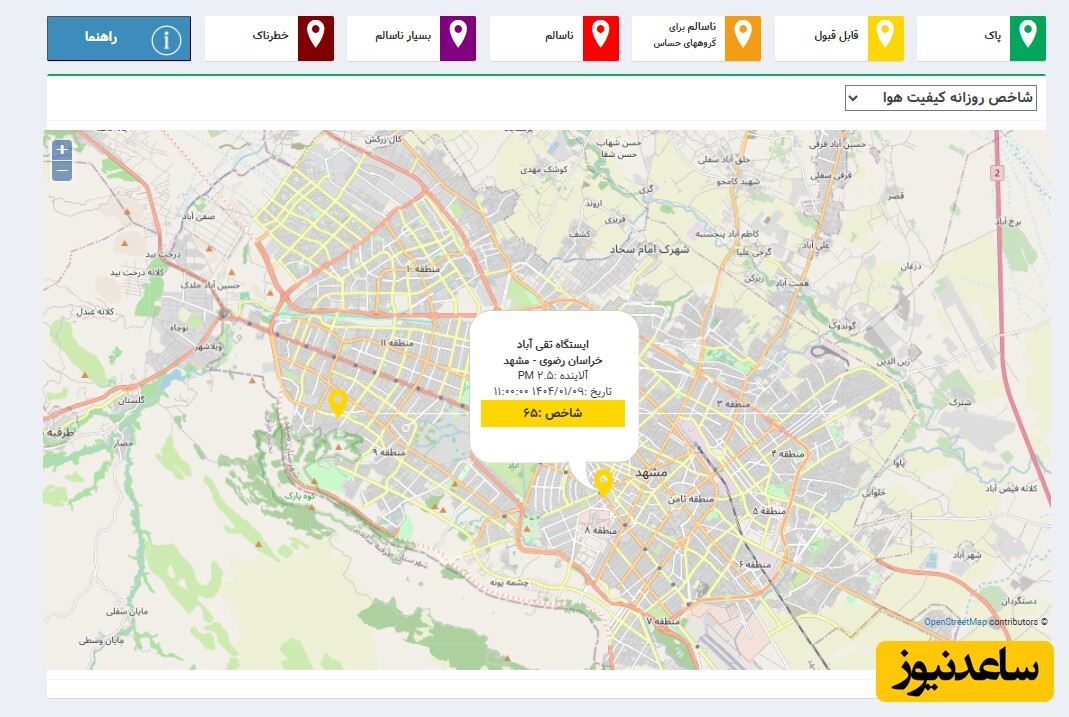Screen dimensions: 1069x717
Task: Click the yellow قابل قبول pin icon
Action: click(886, 38)
